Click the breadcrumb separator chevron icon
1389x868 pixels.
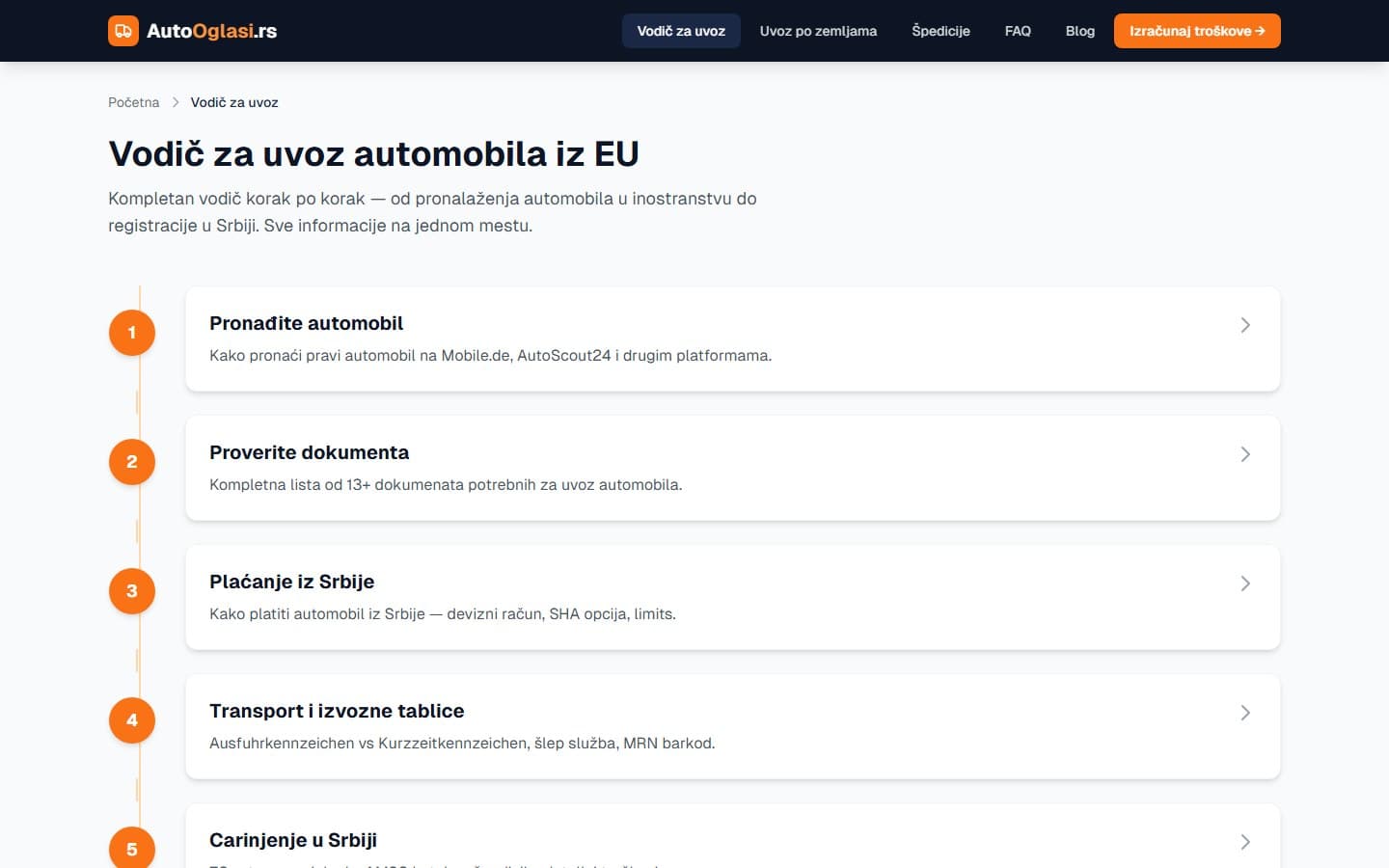coord(176,102)
